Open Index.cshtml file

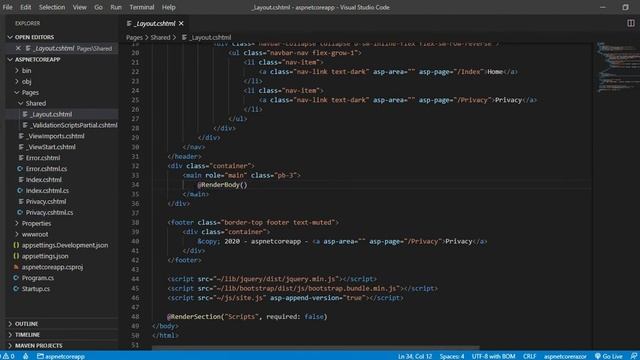coord(44,180)
